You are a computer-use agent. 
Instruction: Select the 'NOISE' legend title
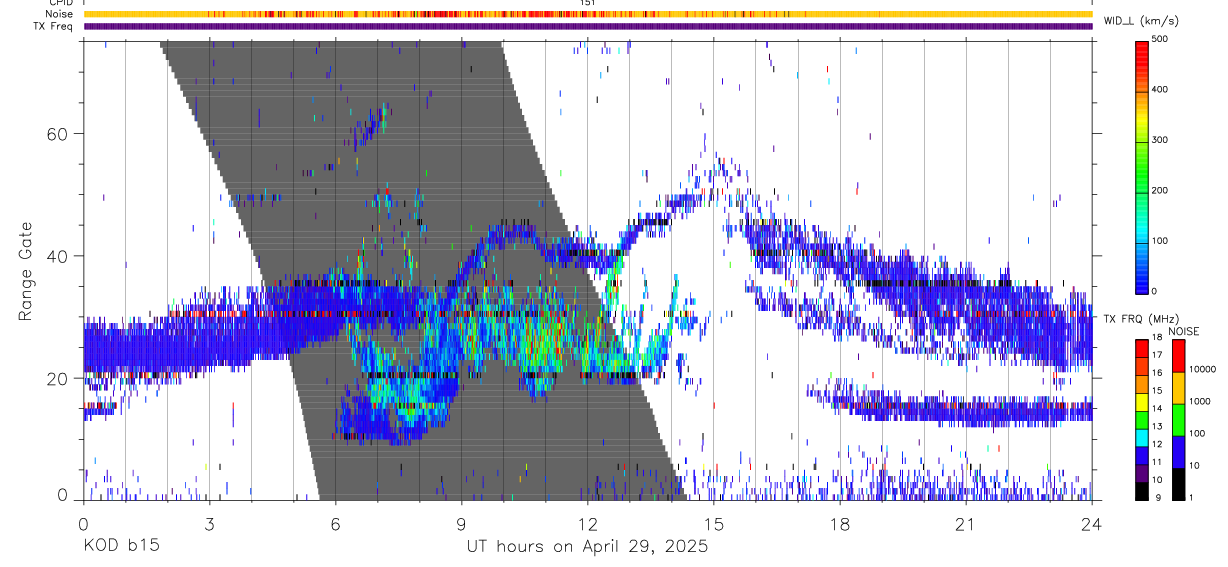tap(1186, 331)
